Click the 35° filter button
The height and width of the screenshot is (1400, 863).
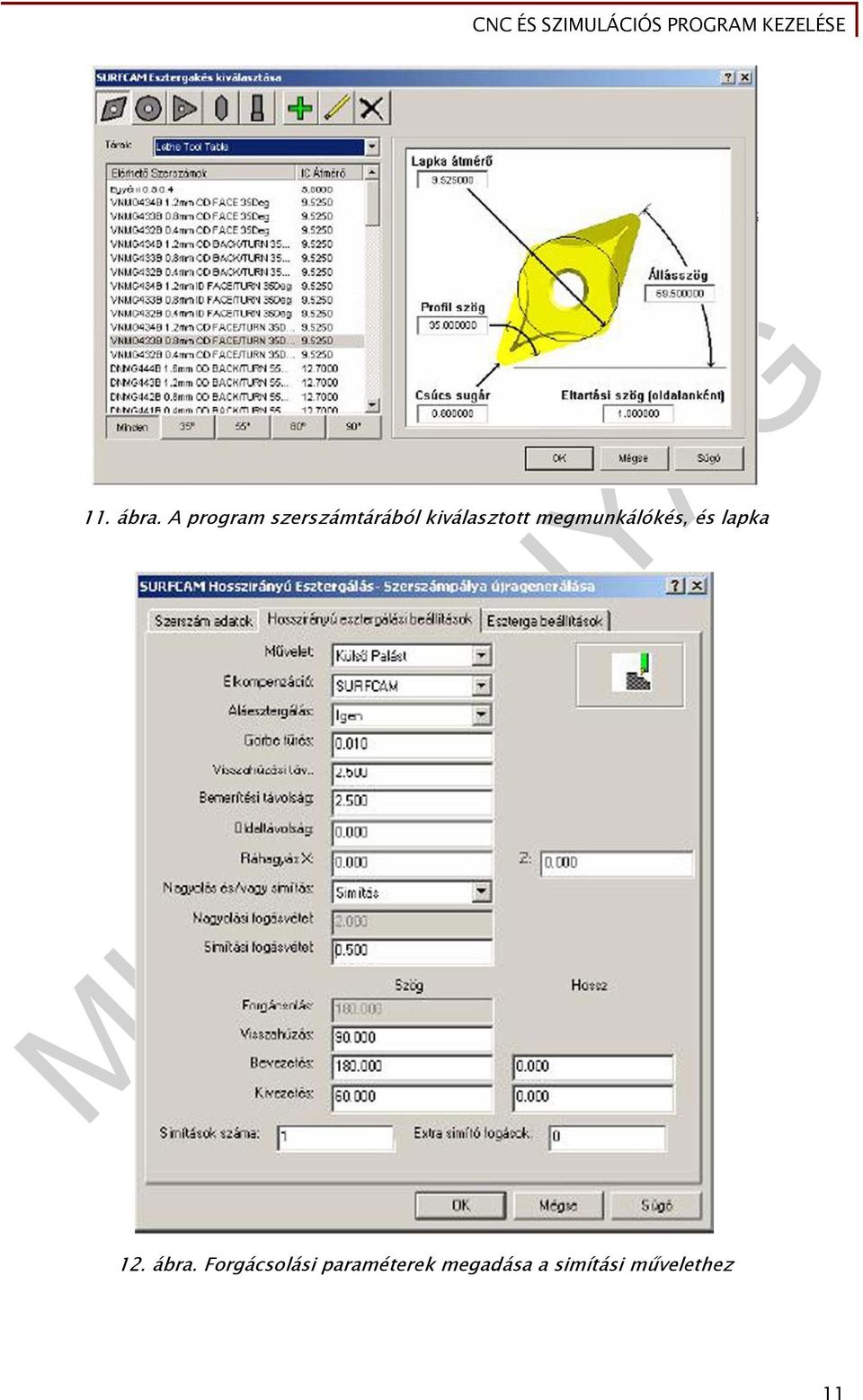pos(187,428)
